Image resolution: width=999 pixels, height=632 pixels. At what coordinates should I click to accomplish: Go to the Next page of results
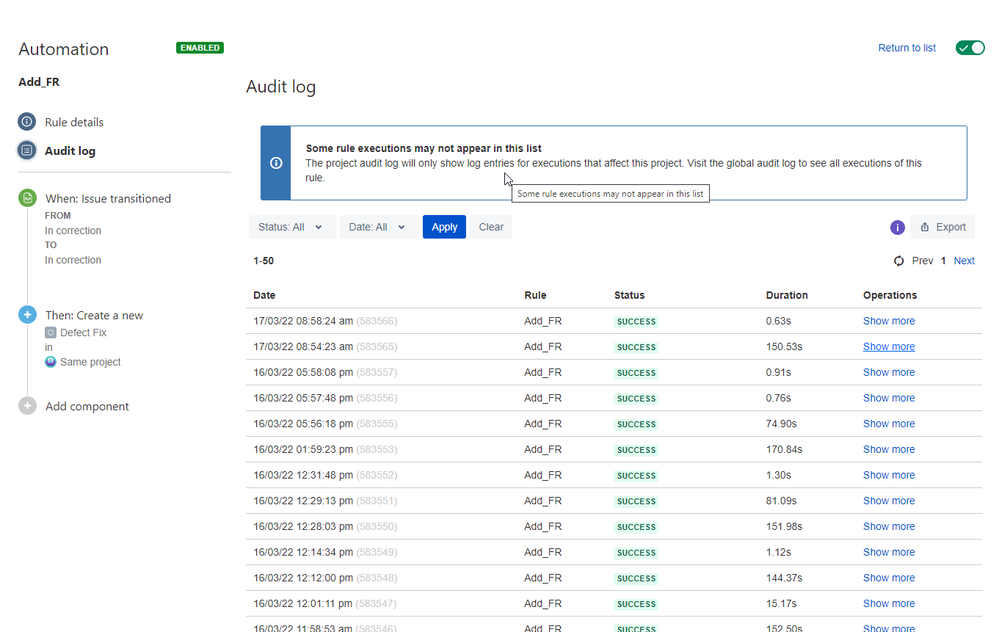pyautogui.click(x=964, y=261)
